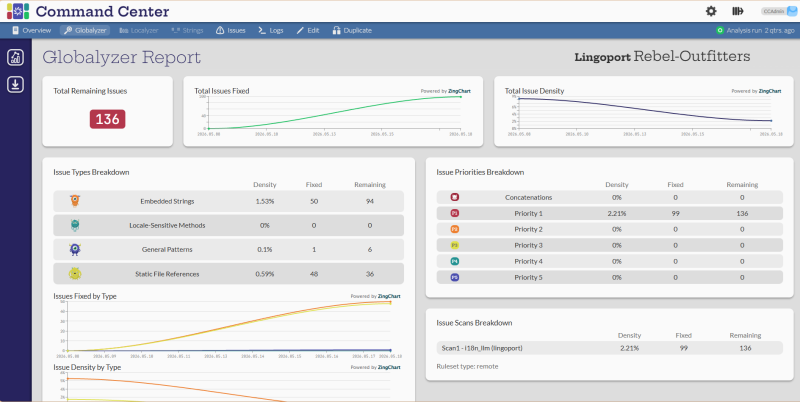This screenshot has height=402, width=800.
Task: Open the Strings tab
Action: [x=187, y=31]
